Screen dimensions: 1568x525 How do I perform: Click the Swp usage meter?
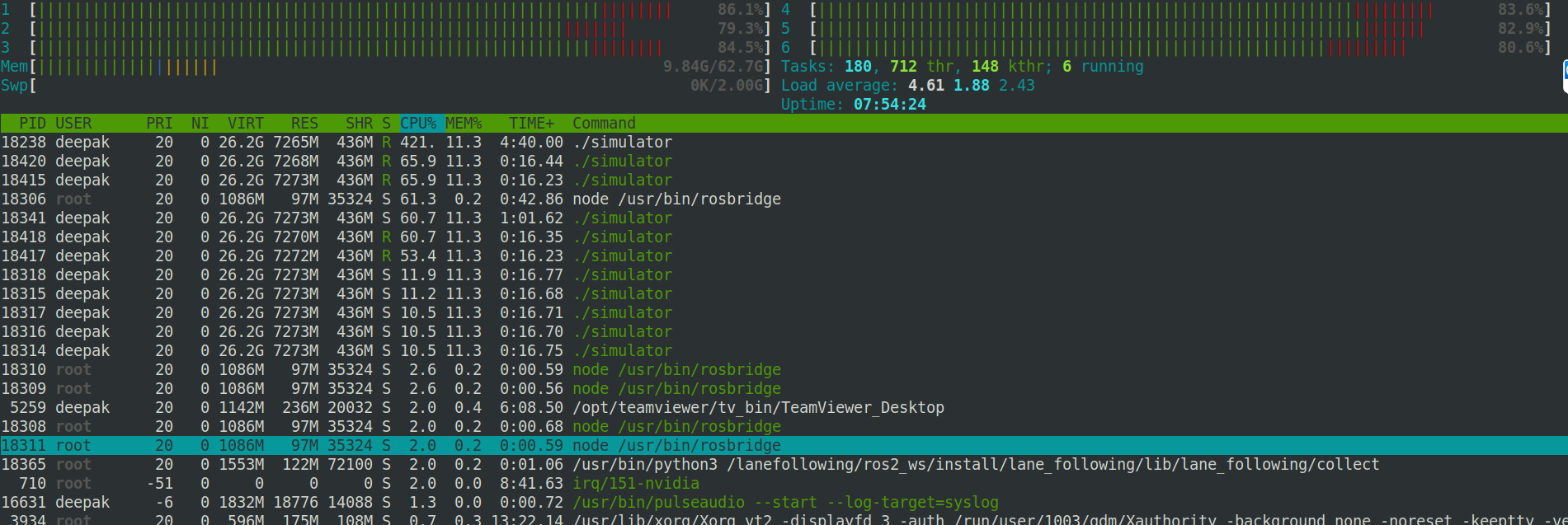(400, 86)
